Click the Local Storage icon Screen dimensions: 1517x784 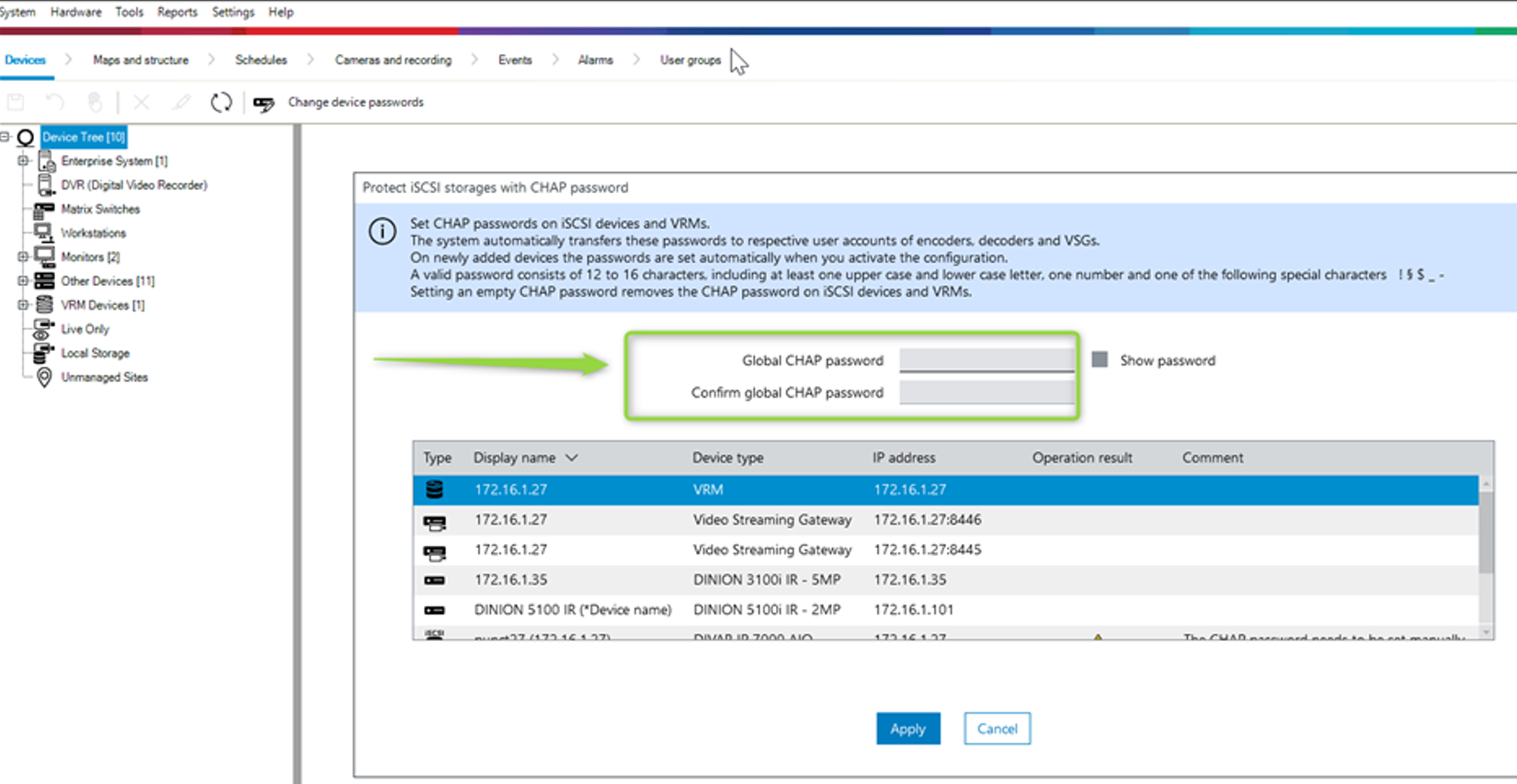pyautogui.click(x=43, y=353)
